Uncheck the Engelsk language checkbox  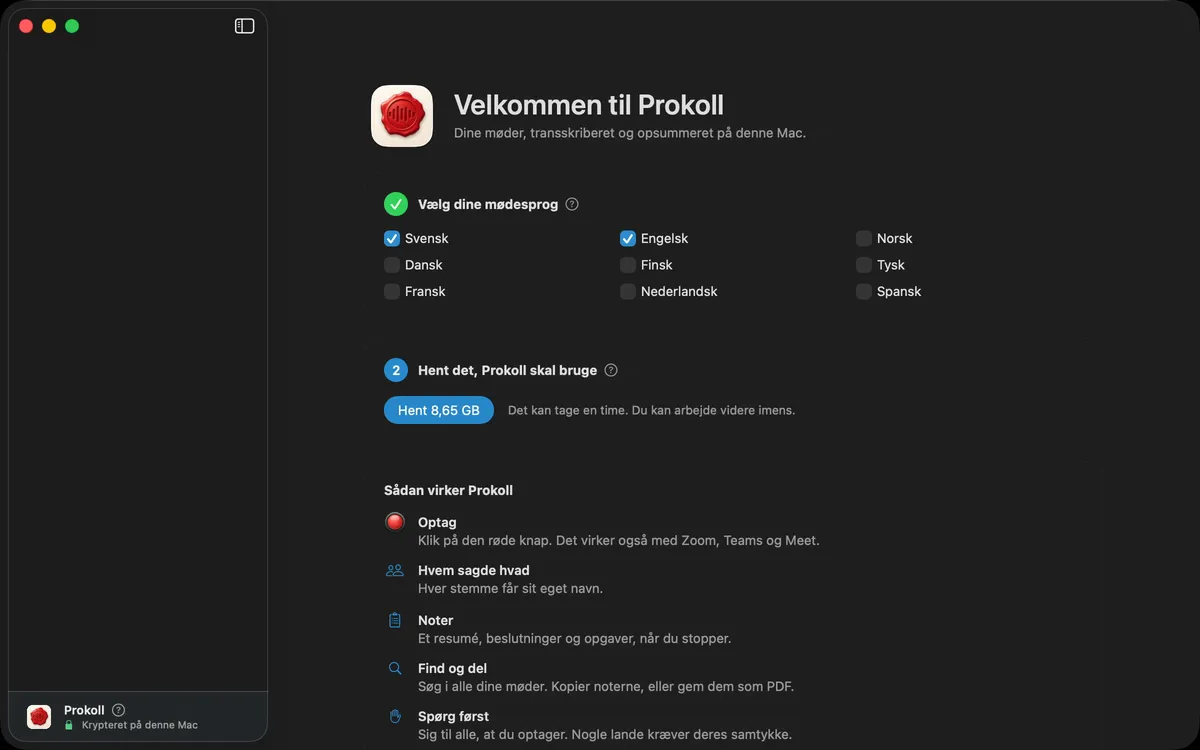(x=628, y=239)
